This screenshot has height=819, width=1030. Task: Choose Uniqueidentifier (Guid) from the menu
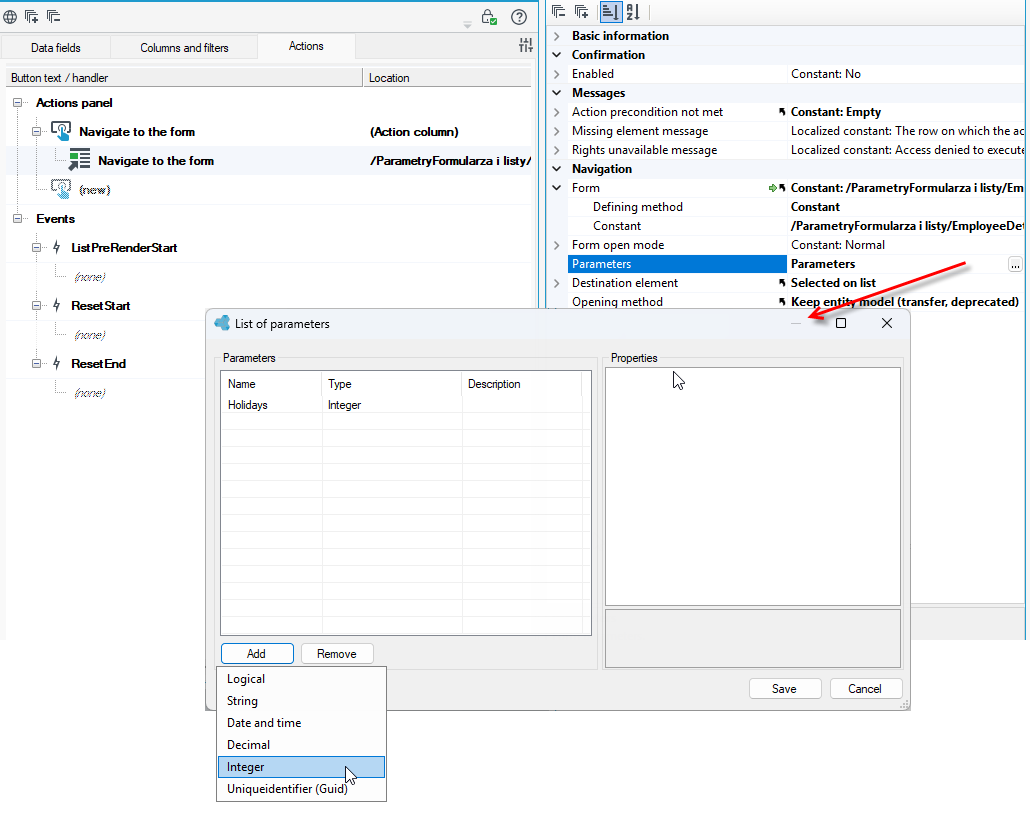301,789
